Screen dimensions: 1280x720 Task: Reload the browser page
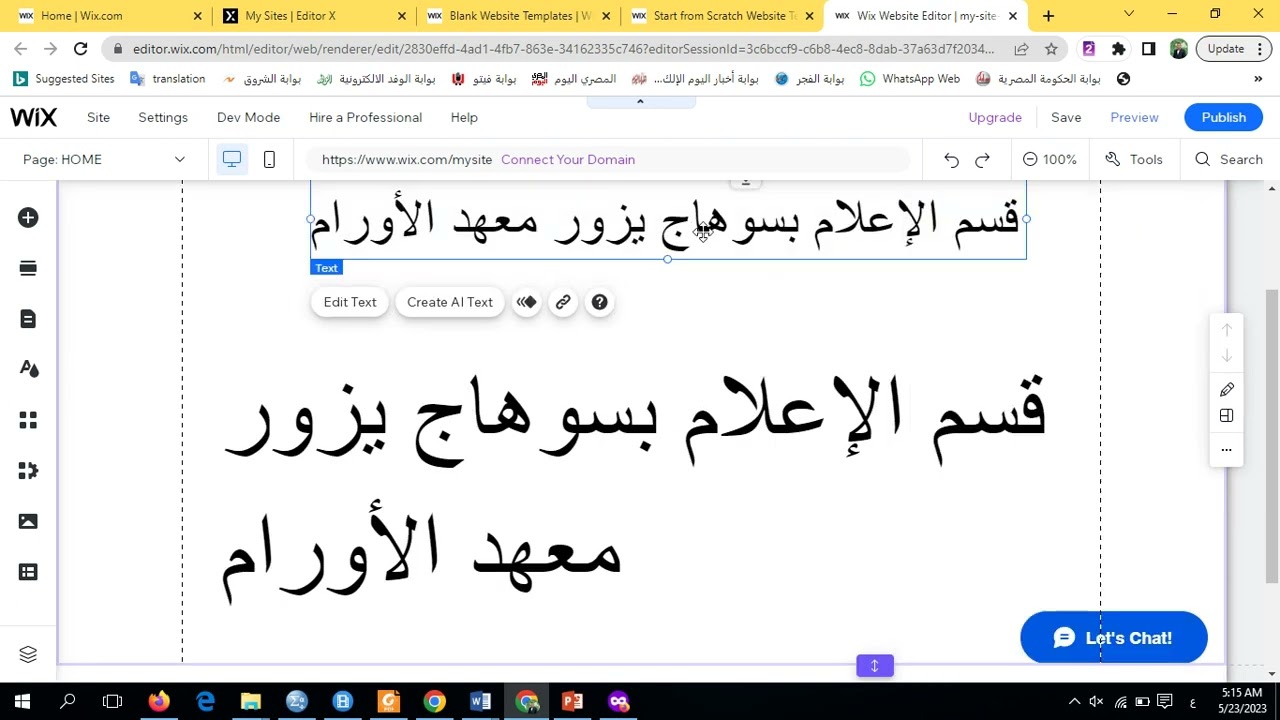[81, 49]
